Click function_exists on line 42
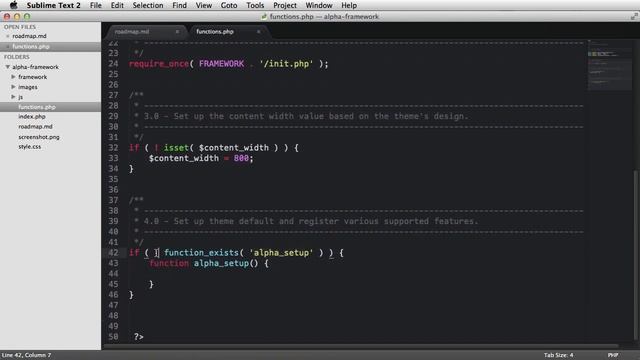 pos(201,253)
